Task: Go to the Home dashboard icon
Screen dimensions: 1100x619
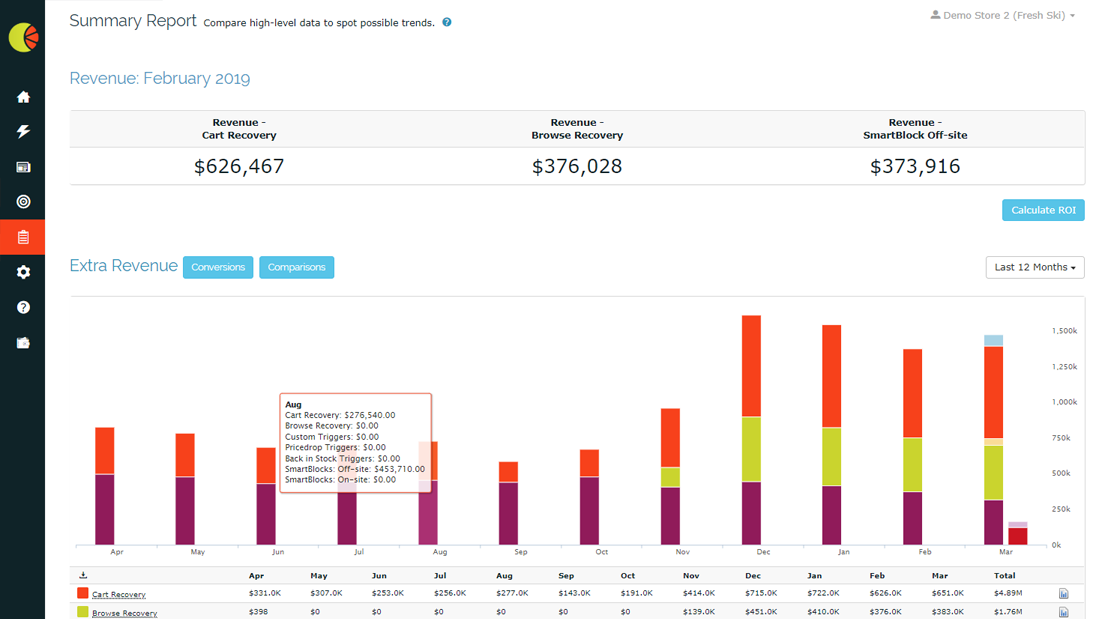Action: tap(23, 97)
